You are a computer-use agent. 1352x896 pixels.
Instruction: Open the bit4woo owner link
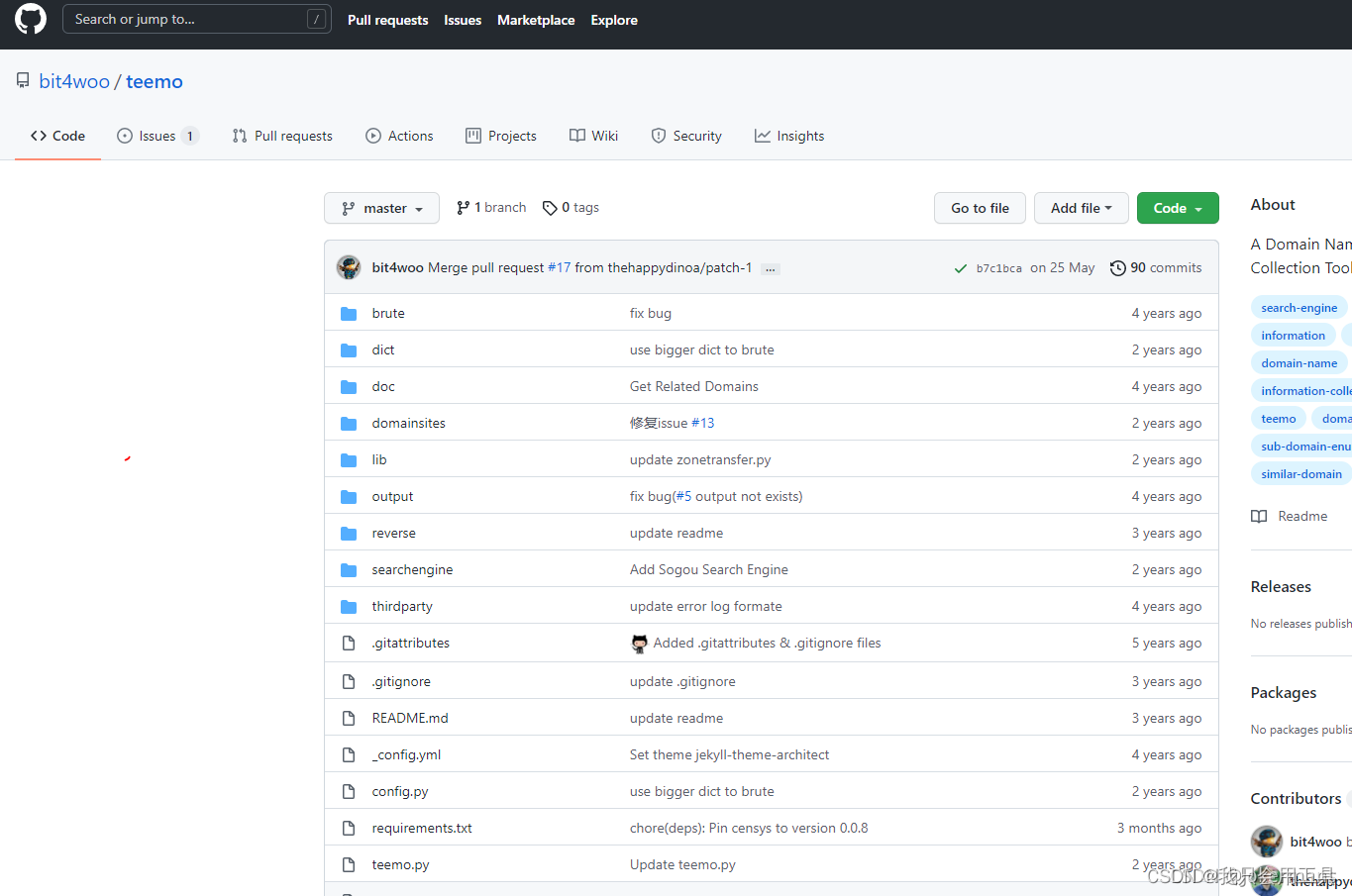(74, 81)
